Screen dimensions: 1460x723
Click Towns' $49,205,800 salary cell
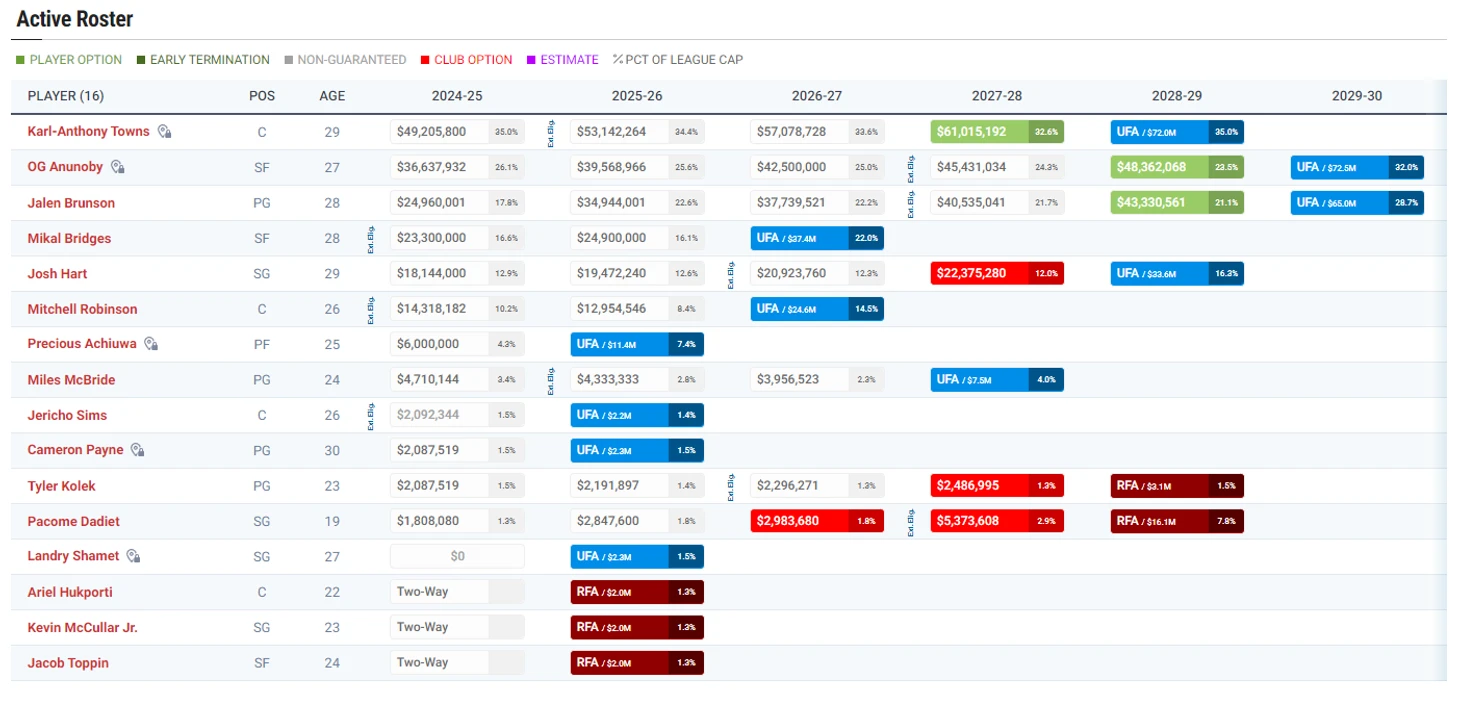click(457, 132)
